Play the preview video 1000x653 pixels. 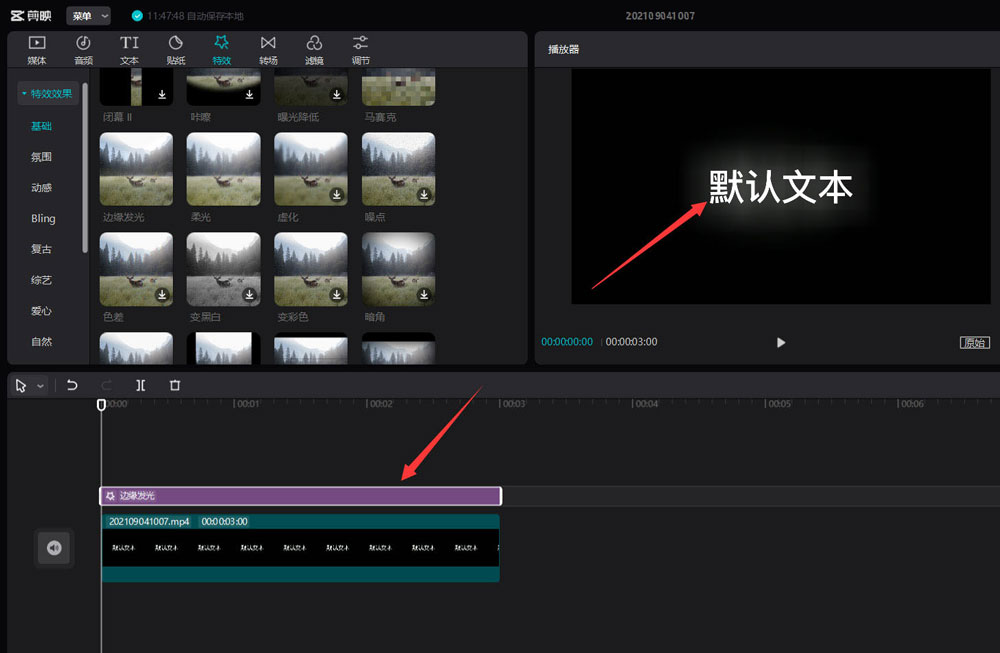click(x=781, y=342)
